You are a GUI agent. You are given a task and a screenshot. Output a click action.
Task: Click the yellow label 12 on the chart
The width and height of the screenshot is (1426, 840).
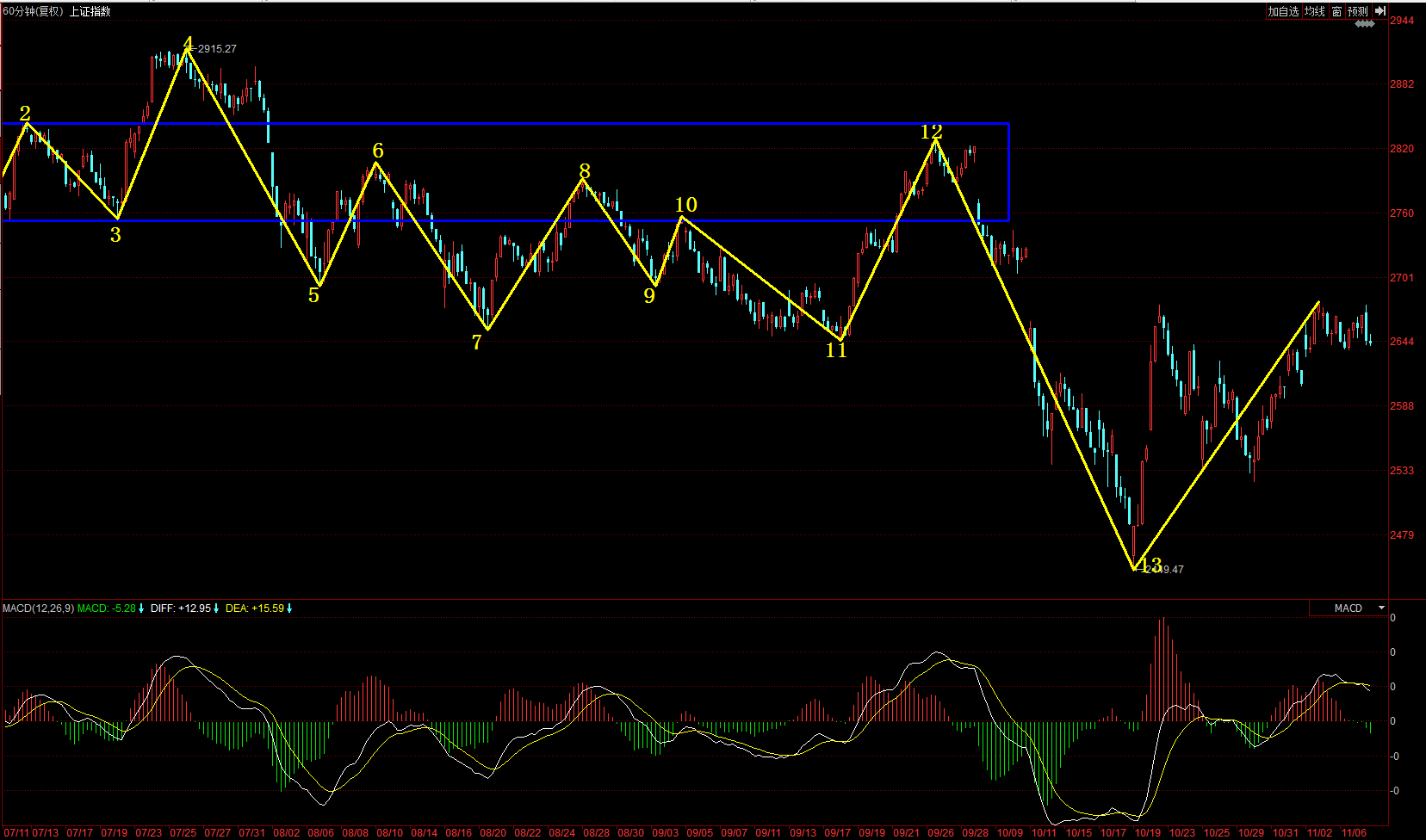pos(931,132)
